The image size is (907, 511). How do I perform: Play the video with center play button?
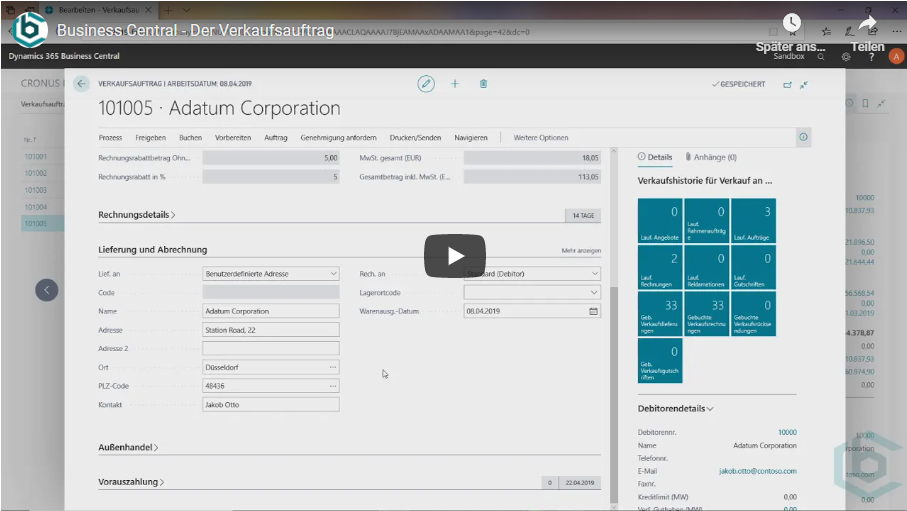[x=454, y=256]
